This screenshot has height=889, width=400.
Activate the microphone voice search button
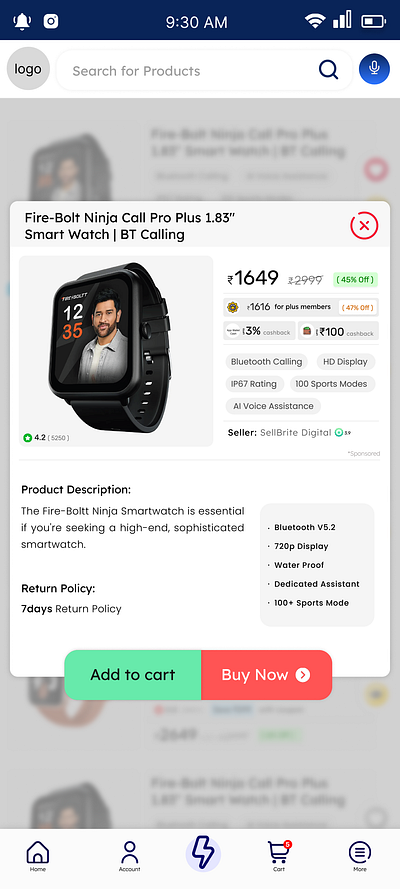[x=375, y=69]
